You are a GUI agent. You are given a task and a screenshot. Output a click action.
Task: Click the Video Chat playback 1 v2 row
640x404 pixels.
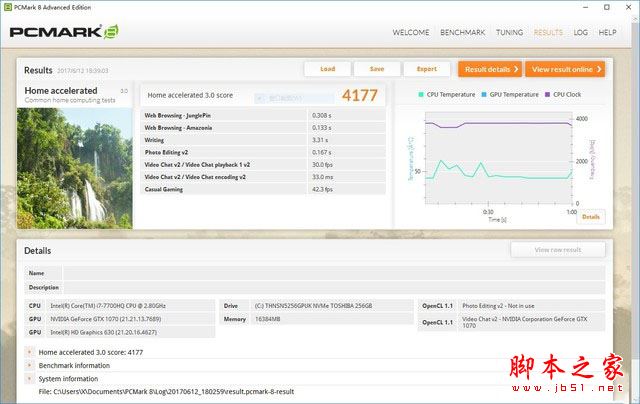point(263,164)
